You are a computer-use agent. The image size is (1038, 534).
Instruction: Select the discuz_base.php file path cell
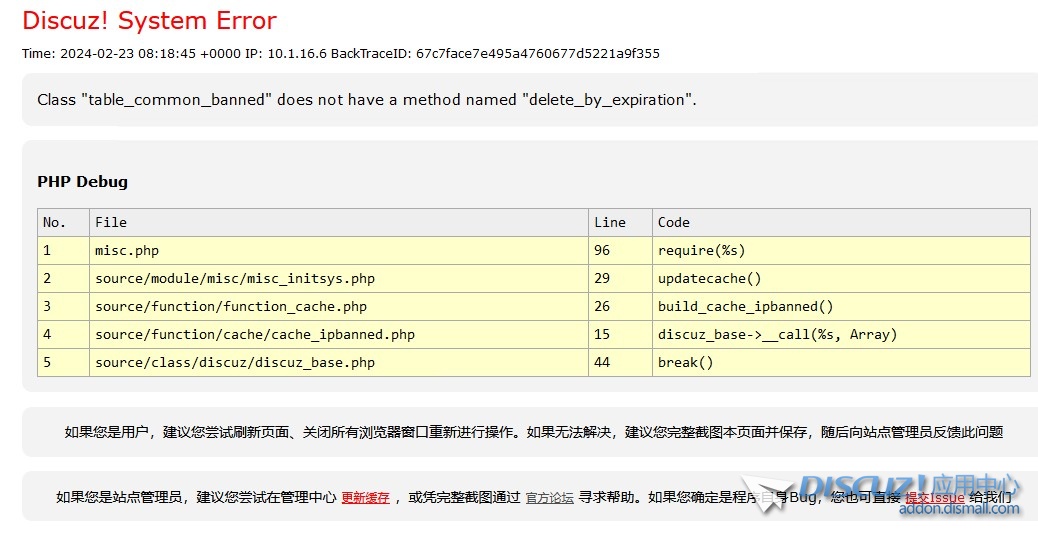235,362
